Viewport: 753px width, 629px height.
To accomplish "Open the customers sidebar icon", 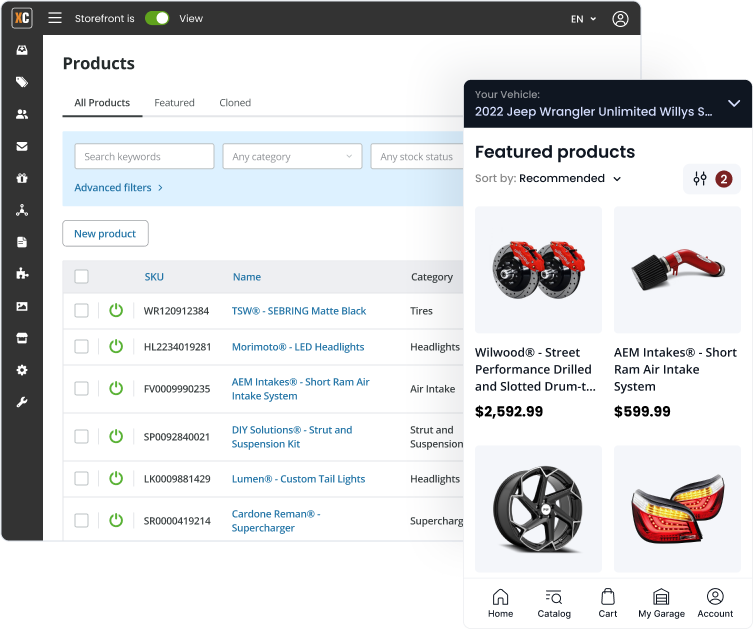I will coord(22,114).
